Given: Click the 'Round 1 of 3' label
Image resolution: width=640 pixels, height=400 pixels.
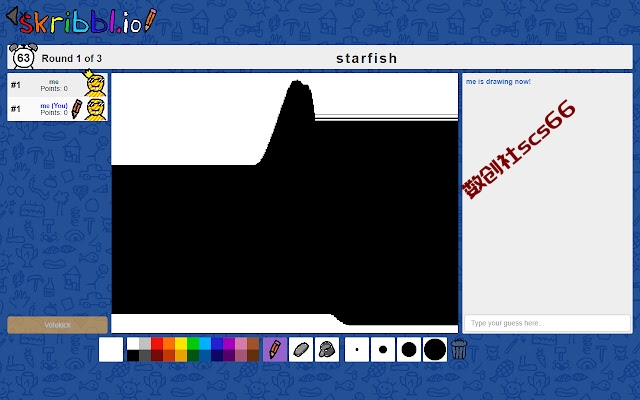Looking at the screenshot, I should tap(71, 58).
